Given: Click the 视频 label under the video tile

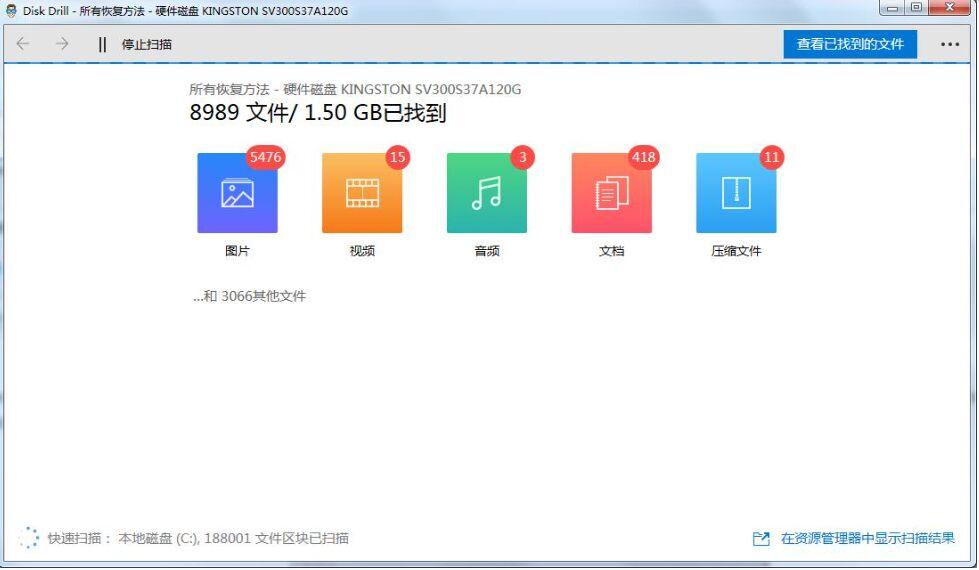Looking at the screenshot, I should pos(362,251).
